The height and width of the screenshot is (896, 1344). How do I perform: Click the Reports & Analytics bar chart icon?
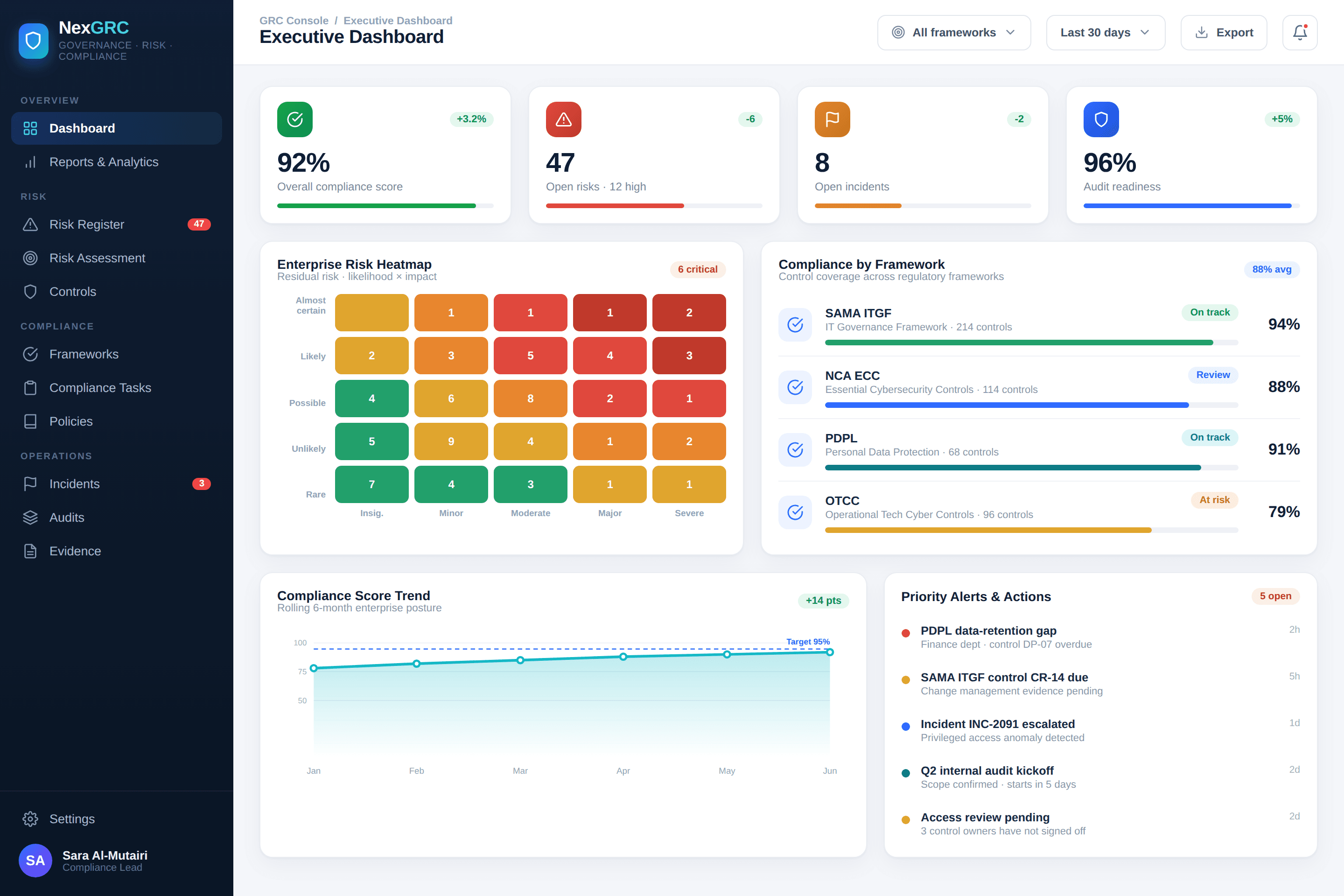pos(30,162)
